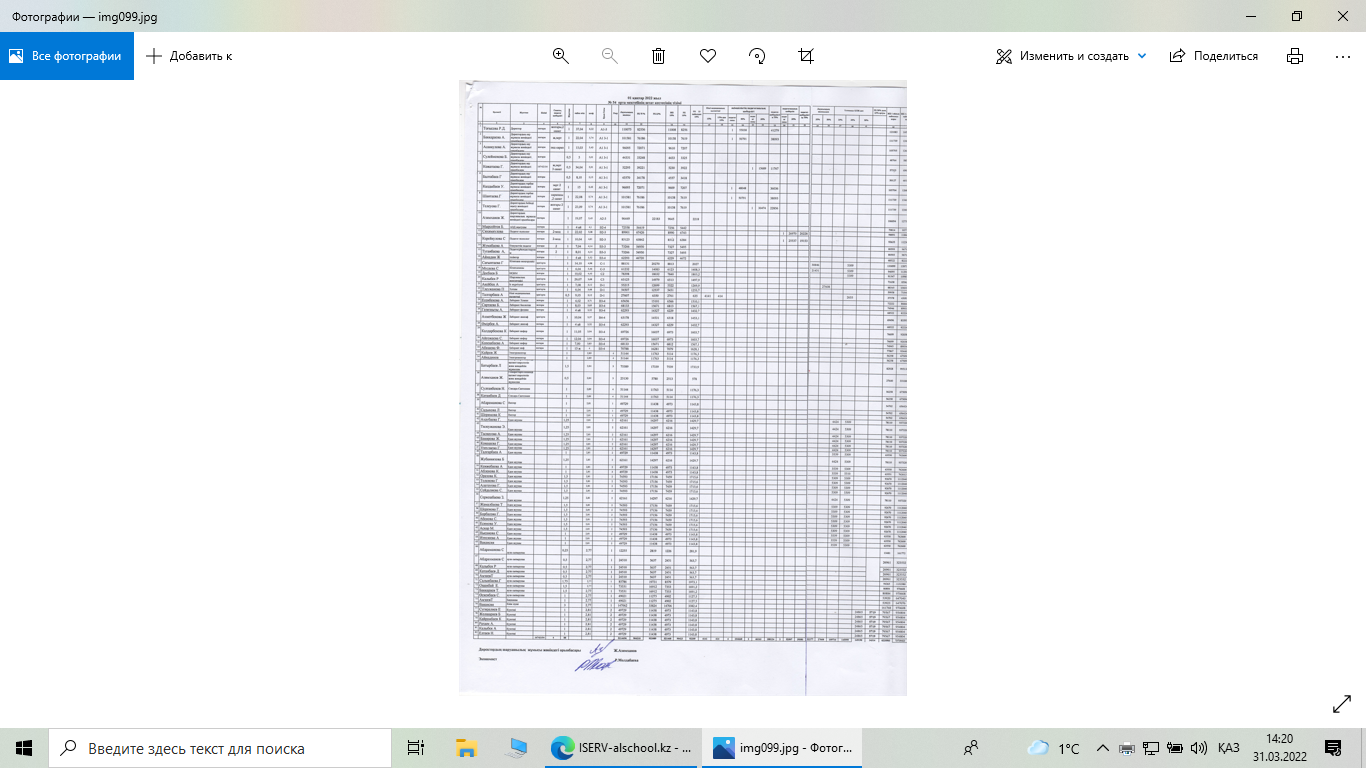This screenshot has height=768, width=1366.
Task: Click the zoom in magnifier icon
Action: pyautogui.click(x=560, y=56)
